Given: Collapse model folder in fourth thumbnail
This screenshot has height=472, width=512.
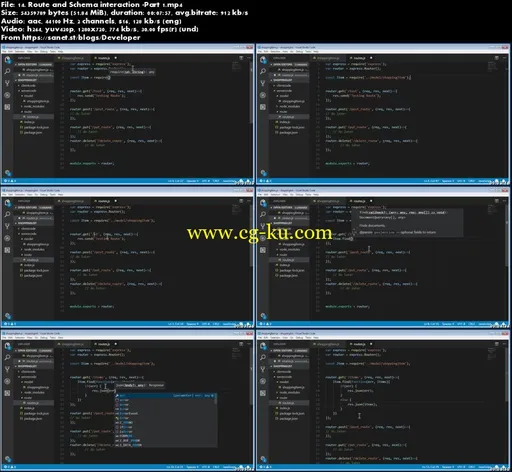Looking at the screenshot, I should 283,239.
